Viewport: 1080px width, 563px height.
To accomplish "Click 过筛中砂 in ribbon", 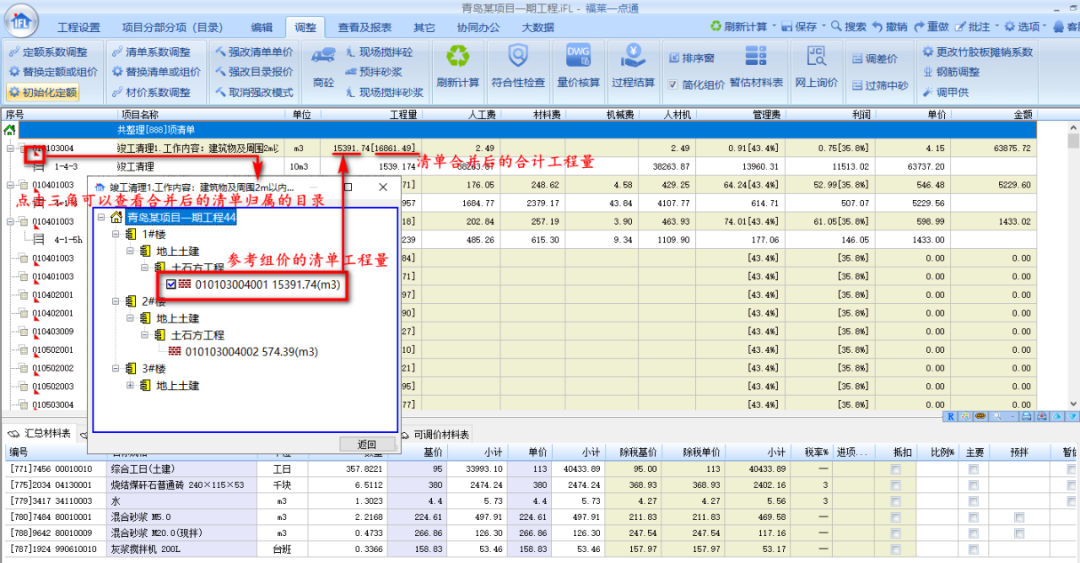I will click(x=880, y=85).
